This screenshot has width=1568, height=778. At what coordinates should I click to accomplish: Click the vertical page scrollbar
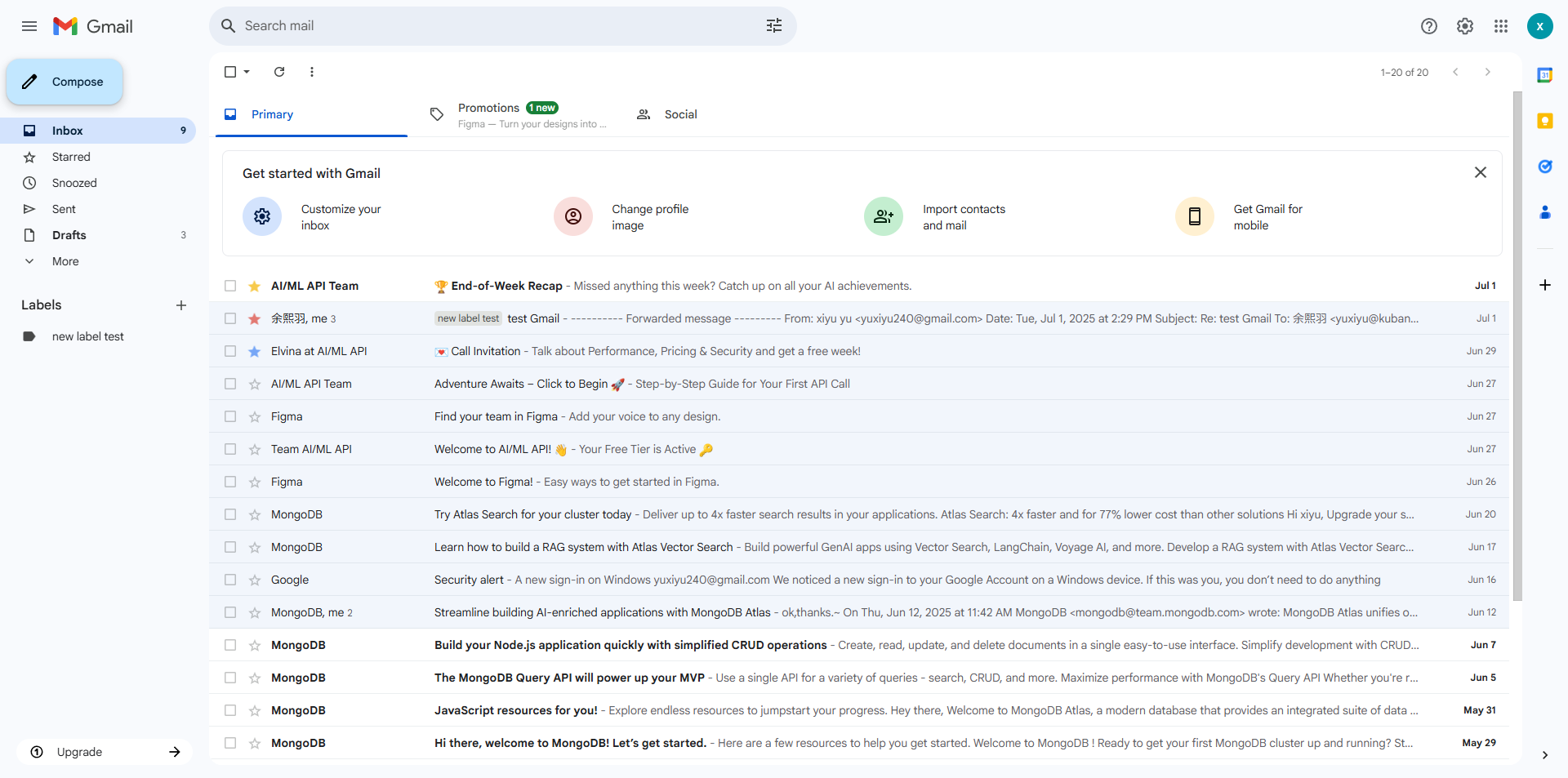coord(1517,346)
